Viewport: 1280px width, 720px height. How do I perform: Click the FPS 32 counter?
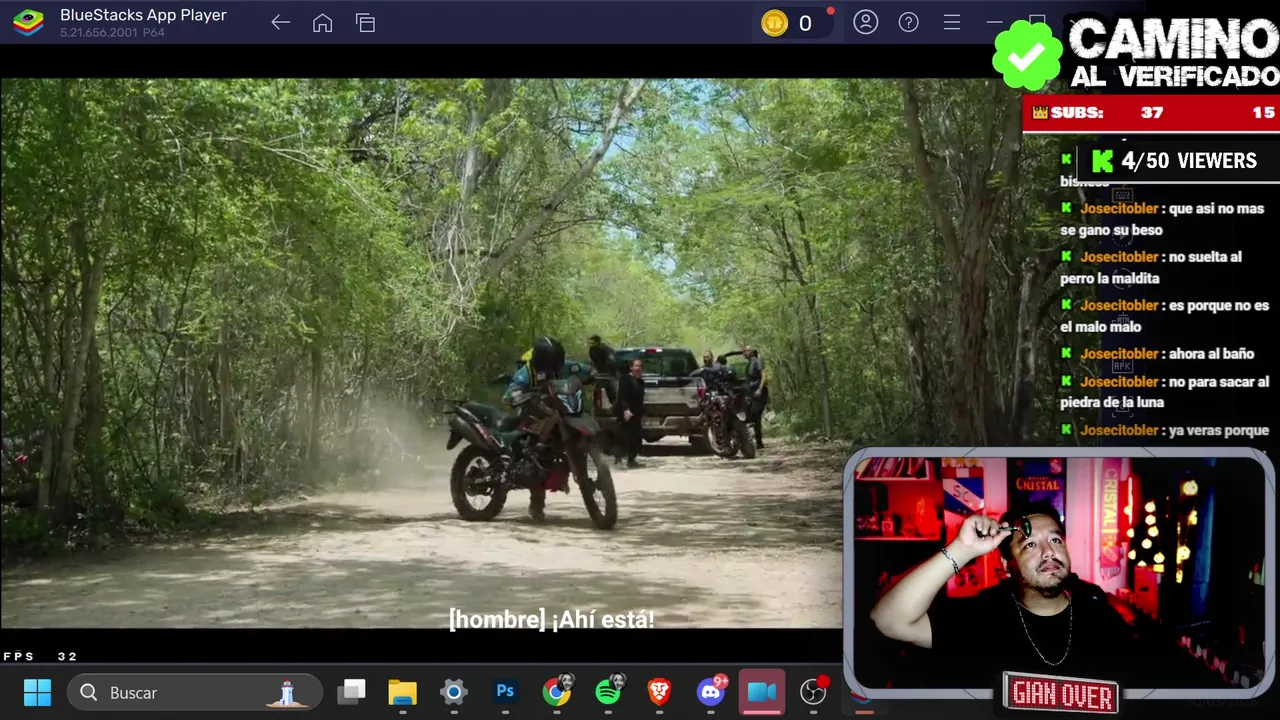[x=40, y=656]
